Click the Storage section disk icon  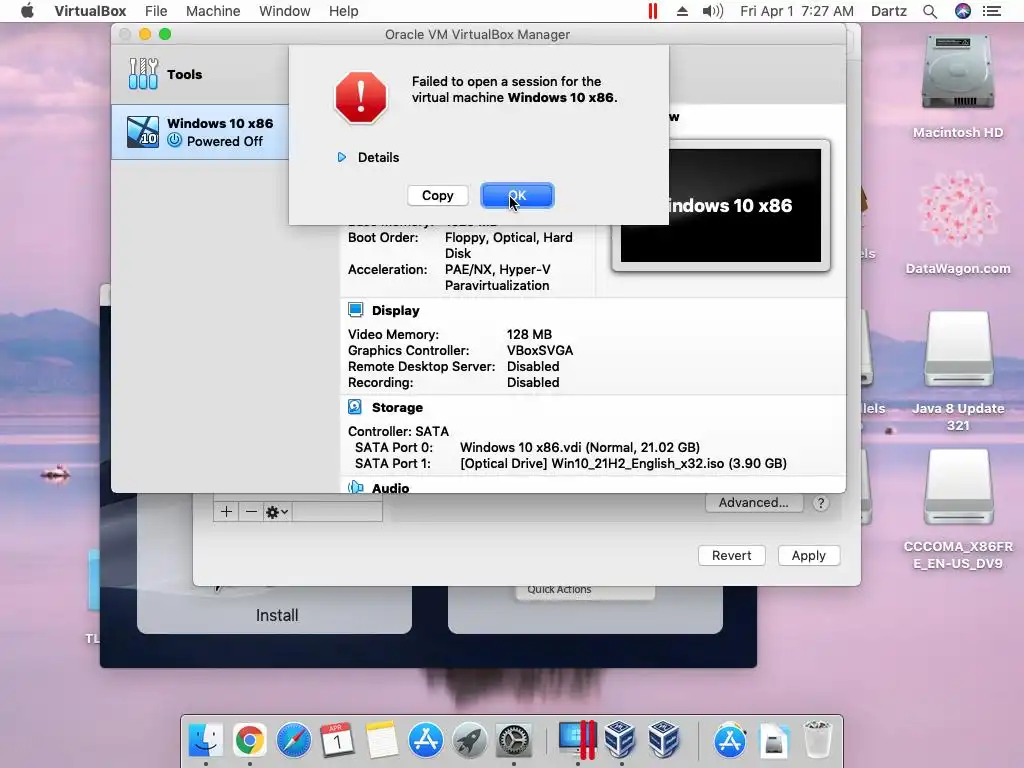point(355,407)
